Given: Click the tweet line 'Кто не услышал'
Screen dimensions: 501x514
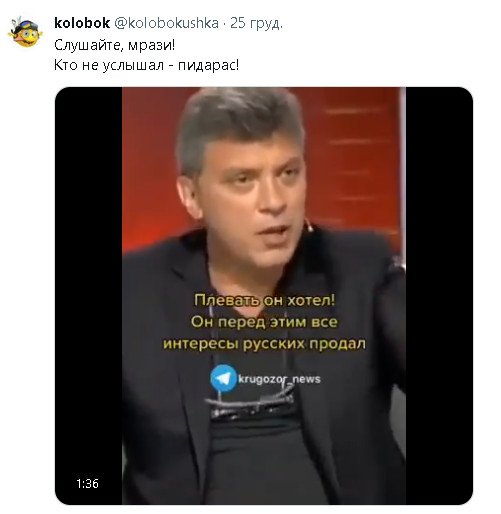Looking at the screenshot, I should coord(109,65).
